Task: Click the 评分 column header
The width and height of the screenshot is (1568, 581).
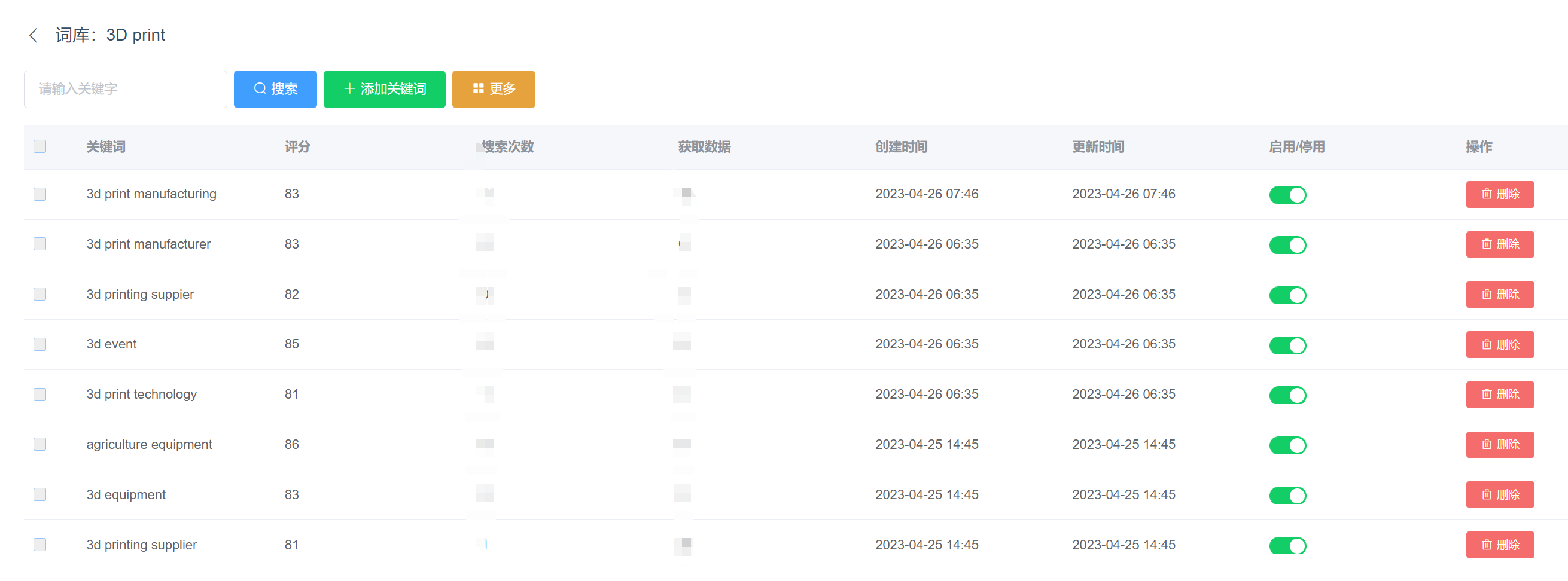Action: (x=298, y=147)
